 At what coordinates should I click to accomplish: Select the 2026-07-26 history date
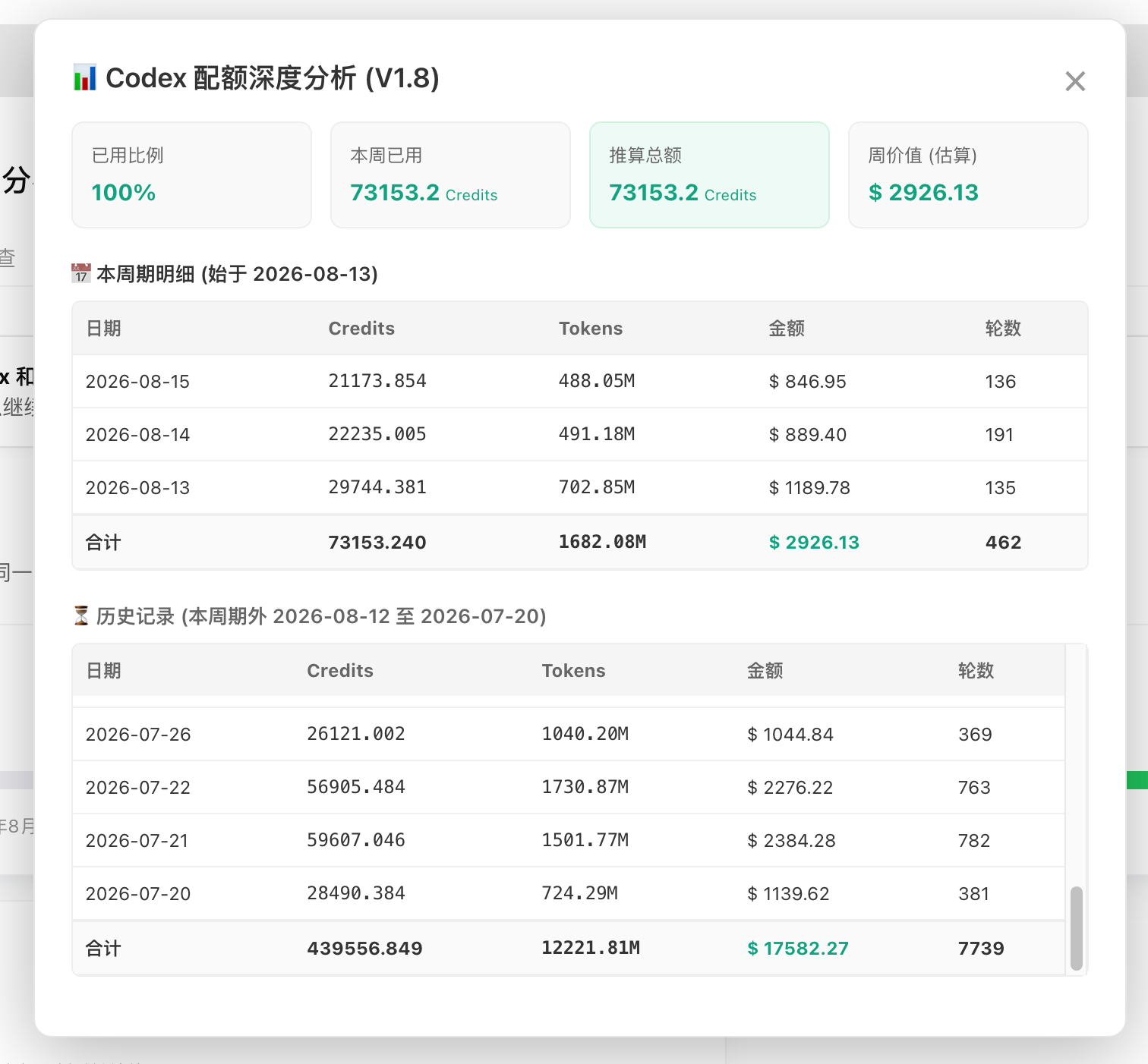tap(138, 735)
